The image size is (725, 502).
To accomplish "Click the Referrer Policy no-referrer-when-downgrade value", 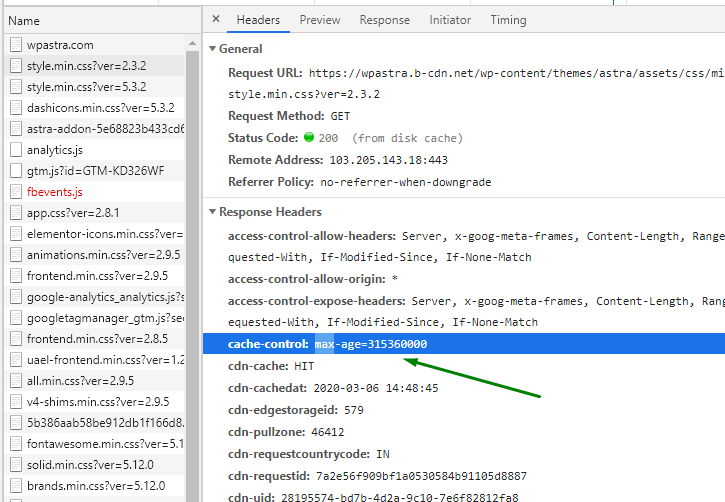I will 406,182.
